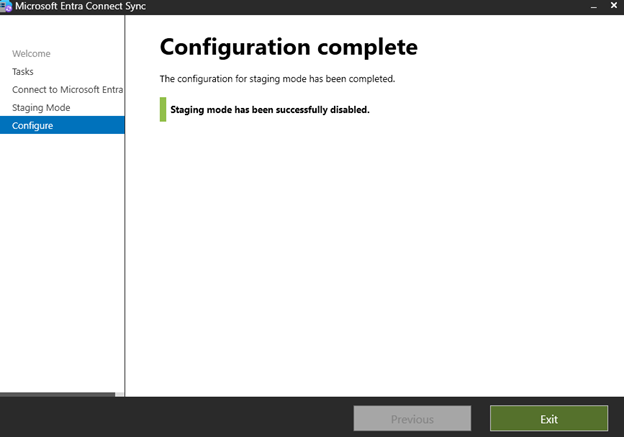
Task: Click the vertical divider beside the sidebar
Action: pos(125,250)
